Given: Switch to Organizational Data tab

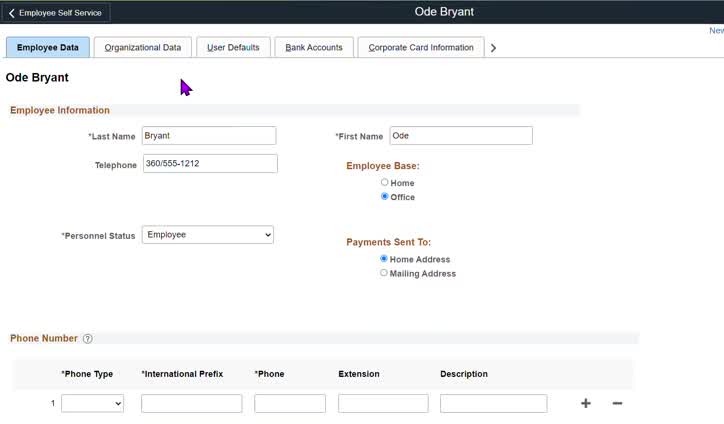Looking at the screenshot, I should (x=143, y=48).
